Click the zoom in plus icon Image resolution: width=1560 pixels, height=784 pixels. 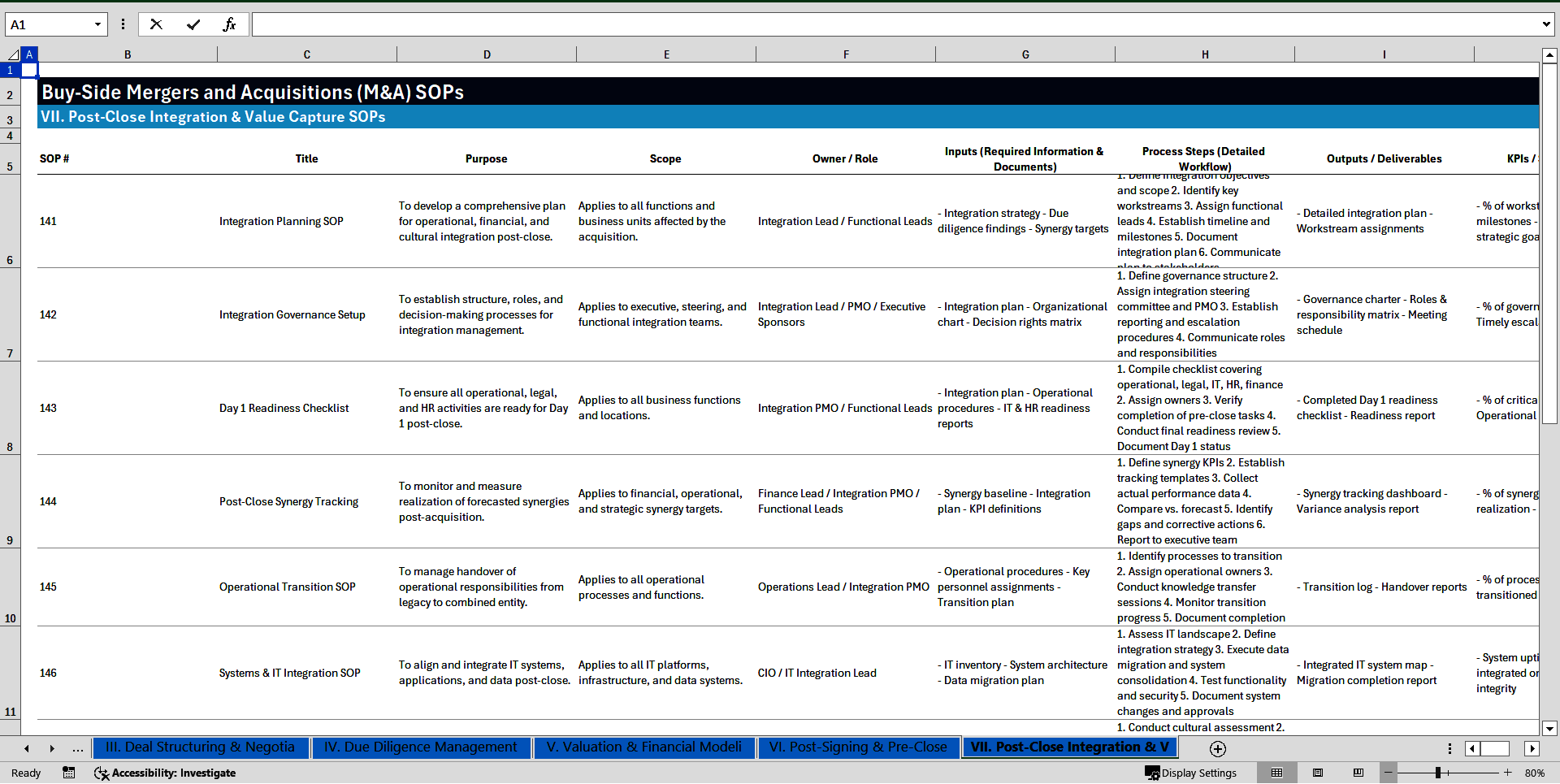coord(1508,773)
